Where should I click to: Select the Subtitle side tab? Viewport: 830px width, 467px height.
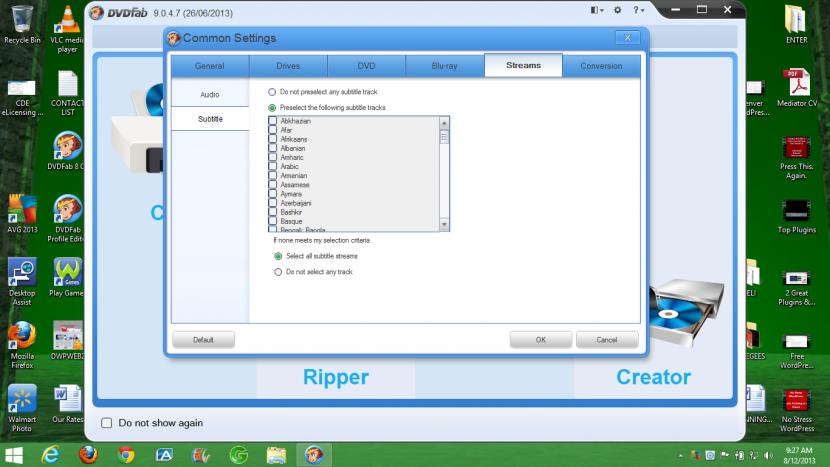[210, 119]
